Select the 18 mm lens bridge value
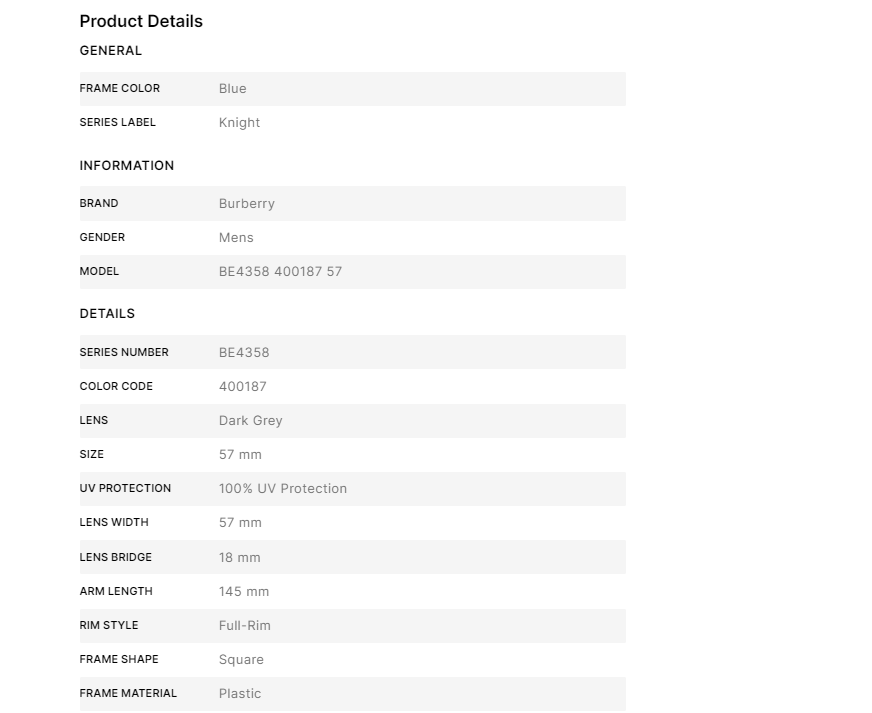Screen dimensions: 872x713 pos(240,557)
